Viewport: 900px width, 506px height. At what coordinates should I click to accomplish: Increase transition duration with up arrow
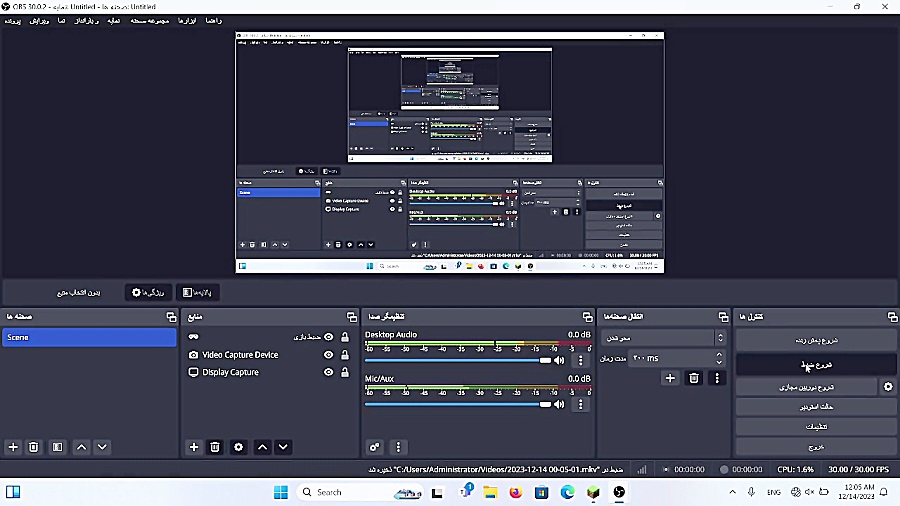point(719,355)
